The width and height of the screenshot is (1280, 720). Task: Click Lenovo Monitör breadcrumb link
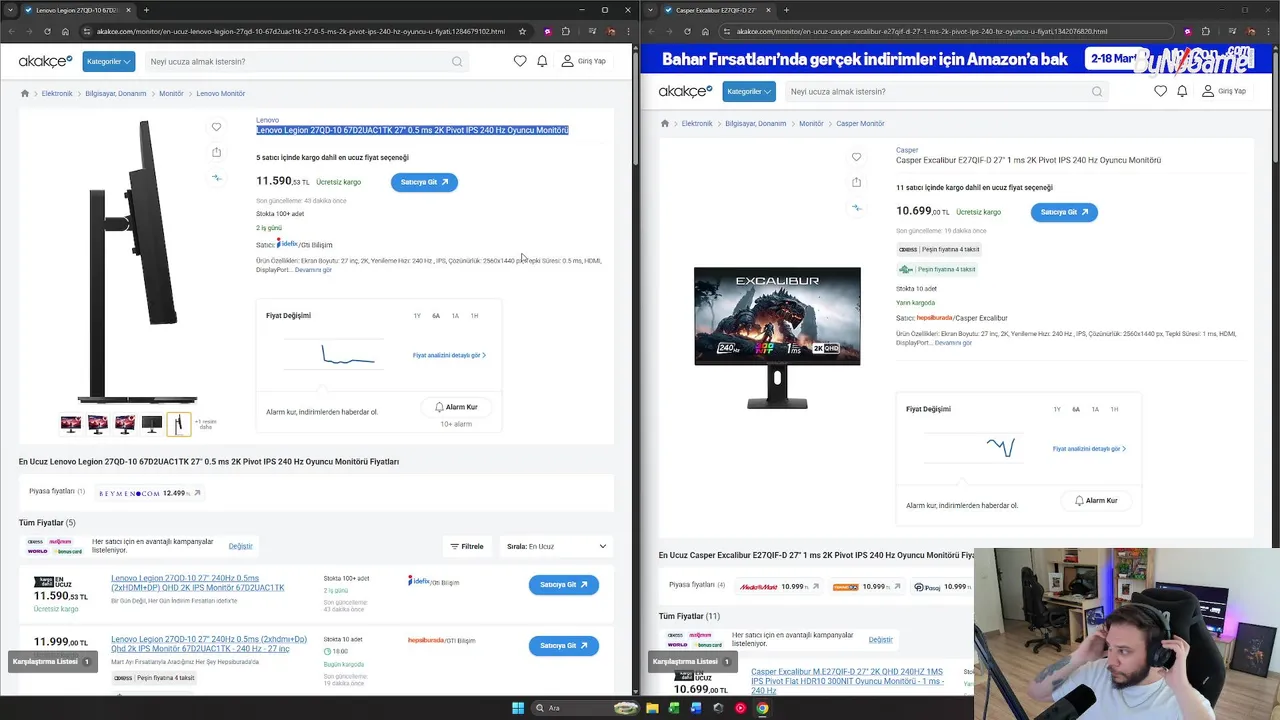221,93
